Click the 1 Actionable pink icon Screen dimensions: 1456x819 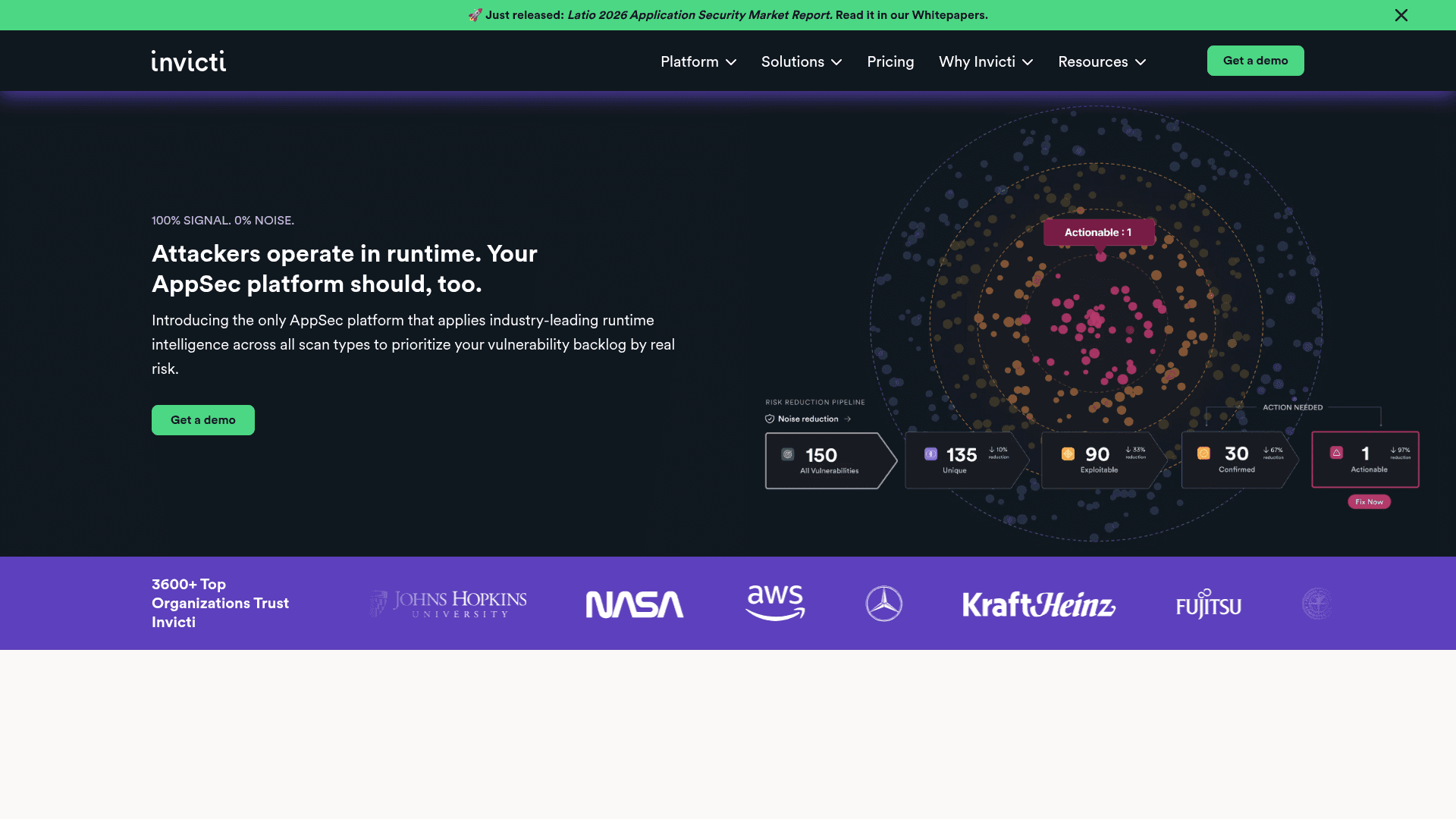point(1336,453)
